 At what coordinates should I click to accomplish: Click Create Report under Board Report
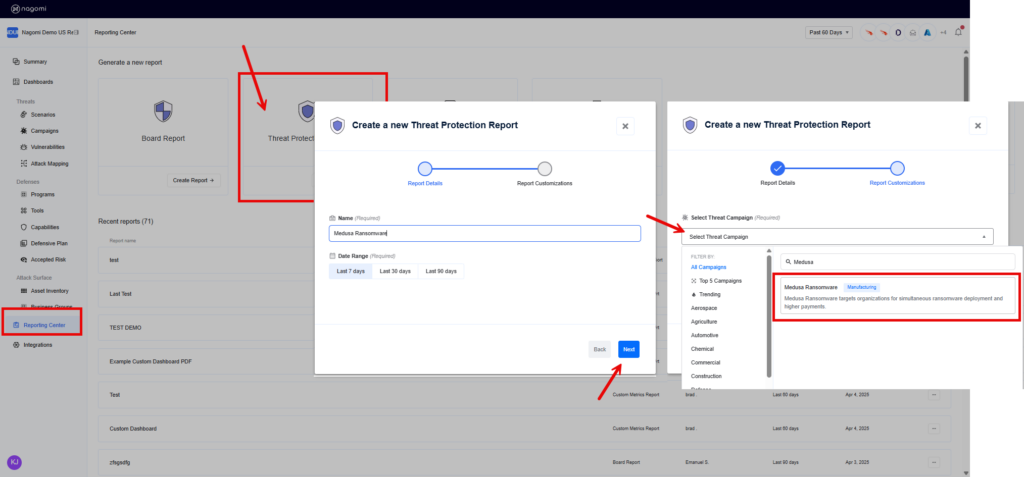194,180
